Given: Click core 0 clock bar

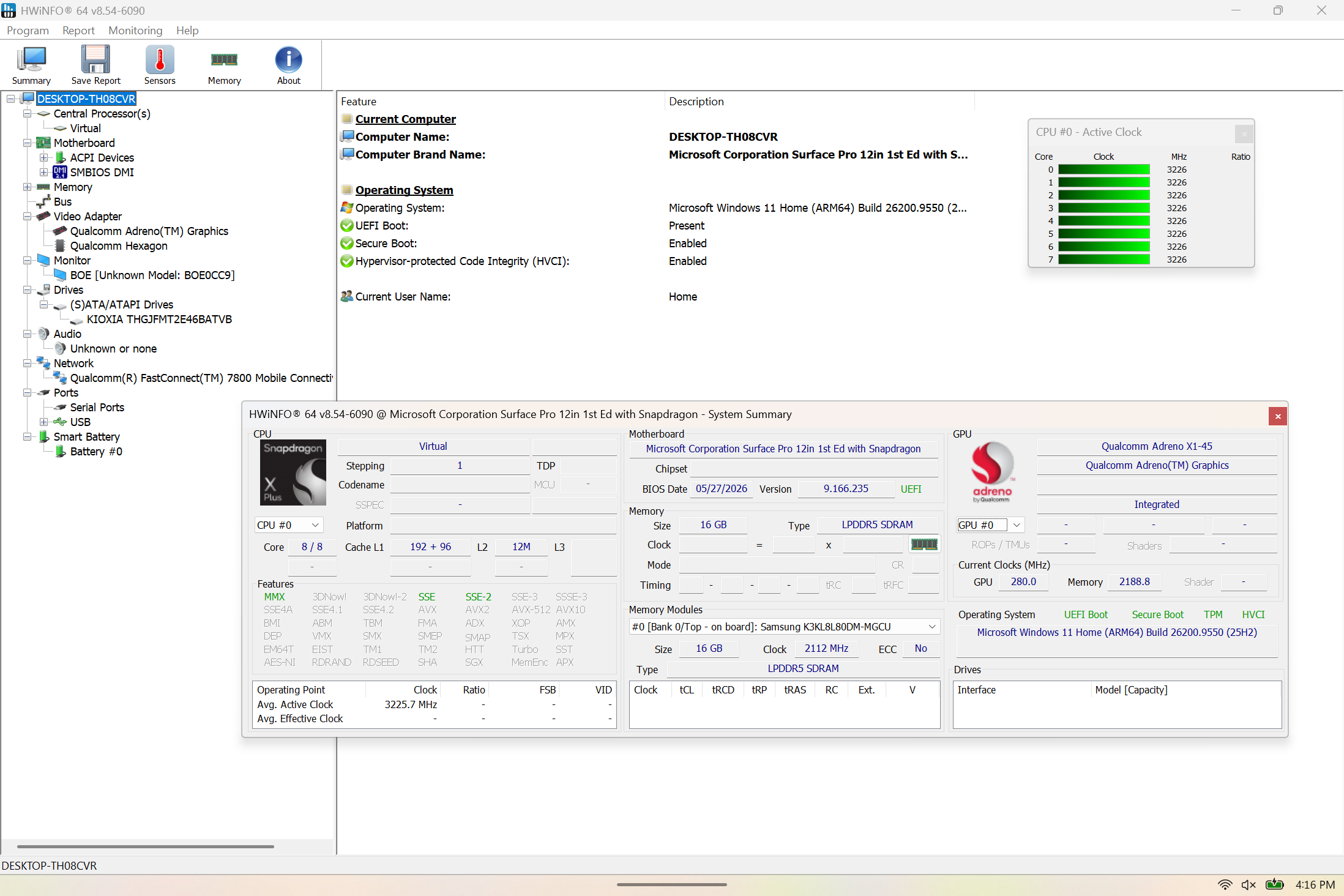Looking at the screenshot, I should tap(1103, 170).
